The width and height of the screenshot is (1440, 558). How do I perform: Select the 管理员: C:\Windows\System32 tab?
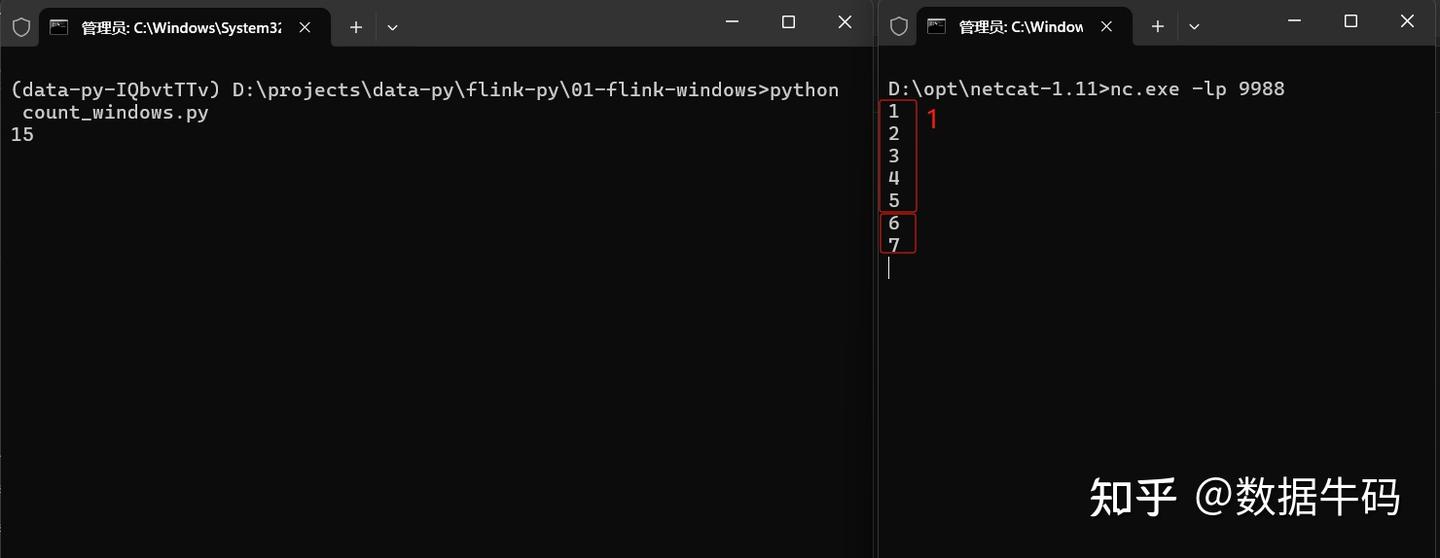(x=180, y=27)
